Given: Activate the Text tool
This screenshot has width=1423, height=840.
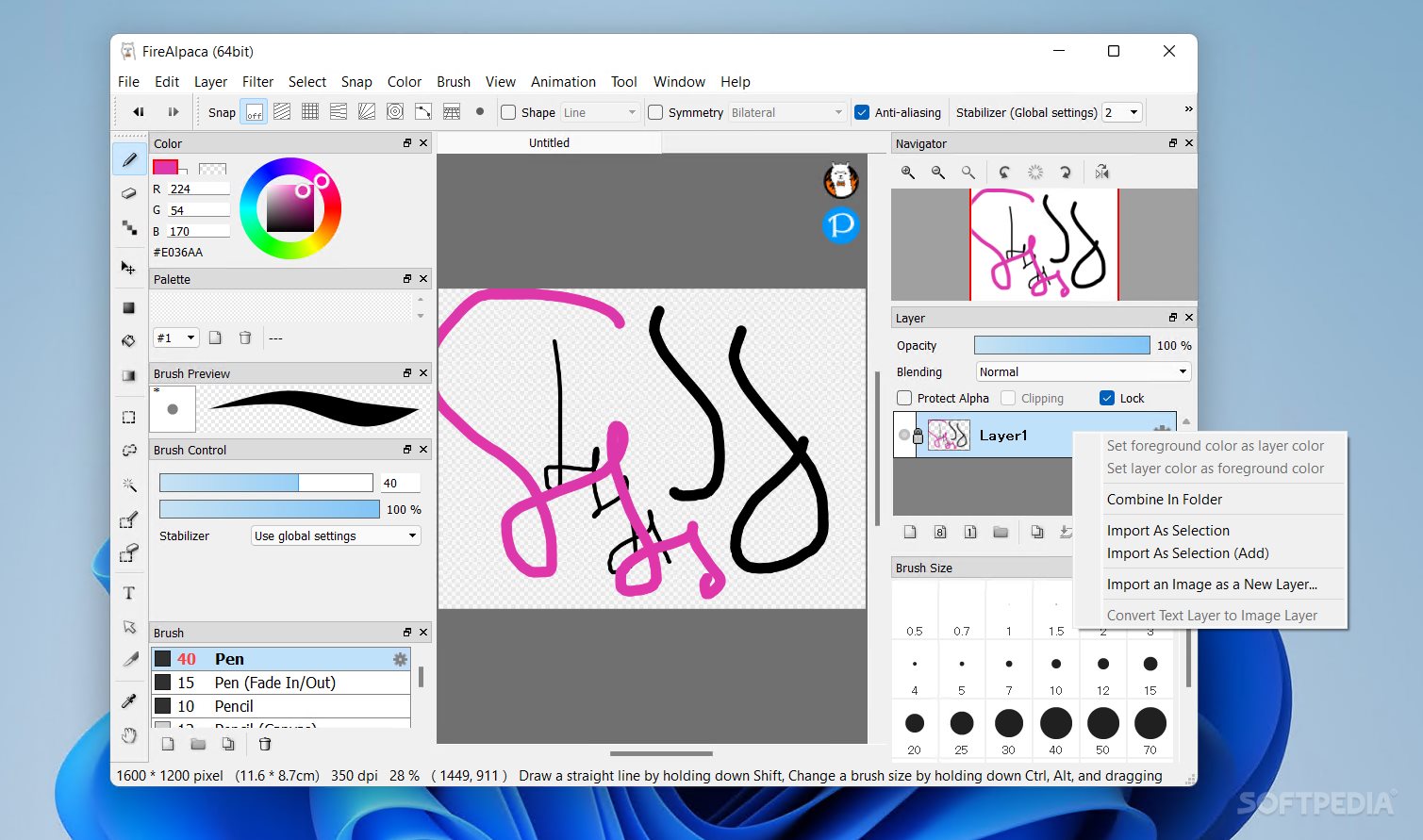Looking at the screenshot, I should point(129,592).
